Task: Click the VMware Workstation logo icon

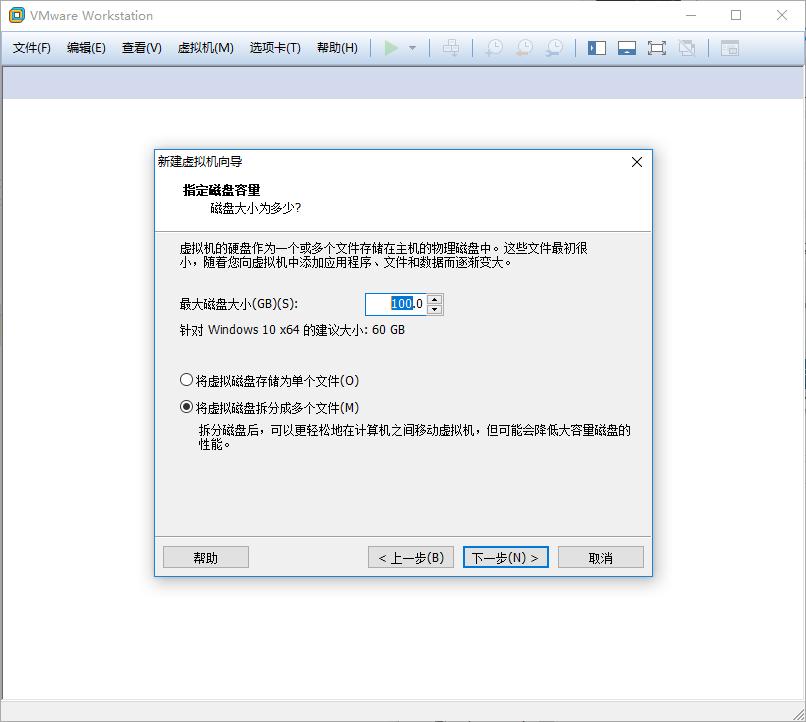Action: [x=14, y=15]
